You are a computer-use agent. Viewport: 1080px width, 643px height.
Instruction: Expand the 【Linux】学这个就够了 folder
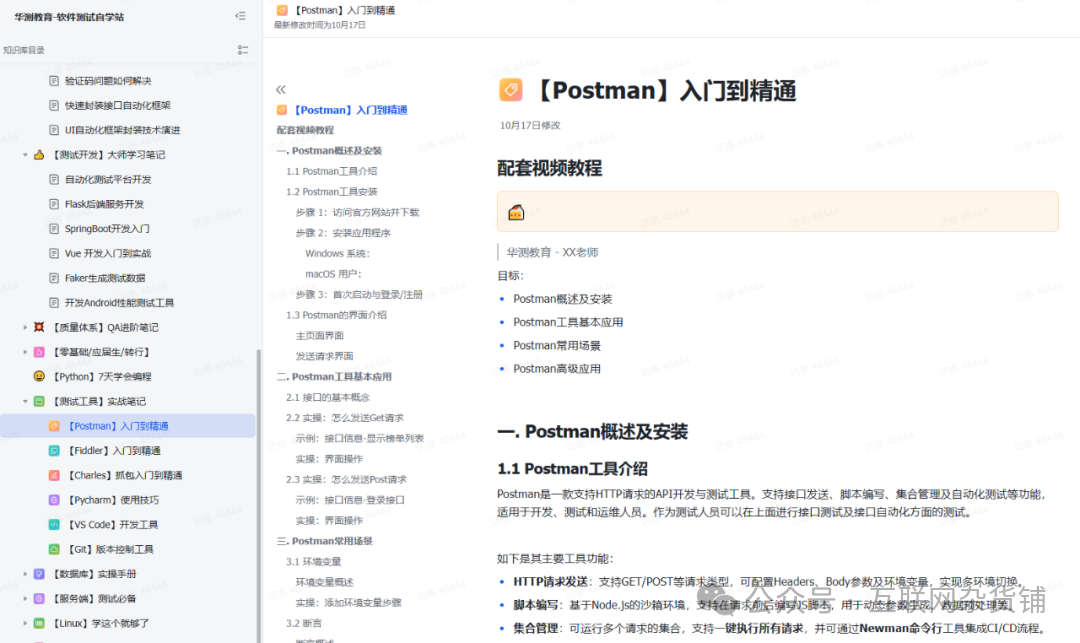point(25,623)
